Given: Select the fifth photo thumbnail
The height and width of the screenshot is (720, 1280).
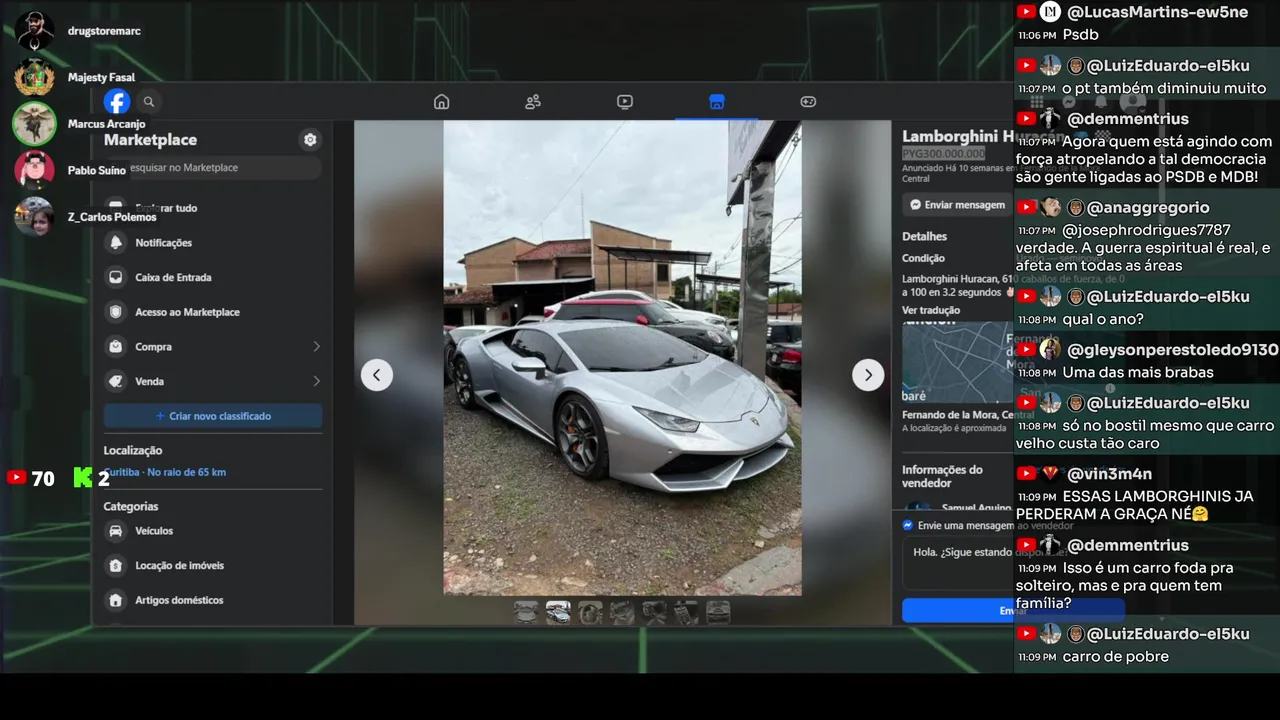Looking at the screenshot, I should tap(654, 612).
